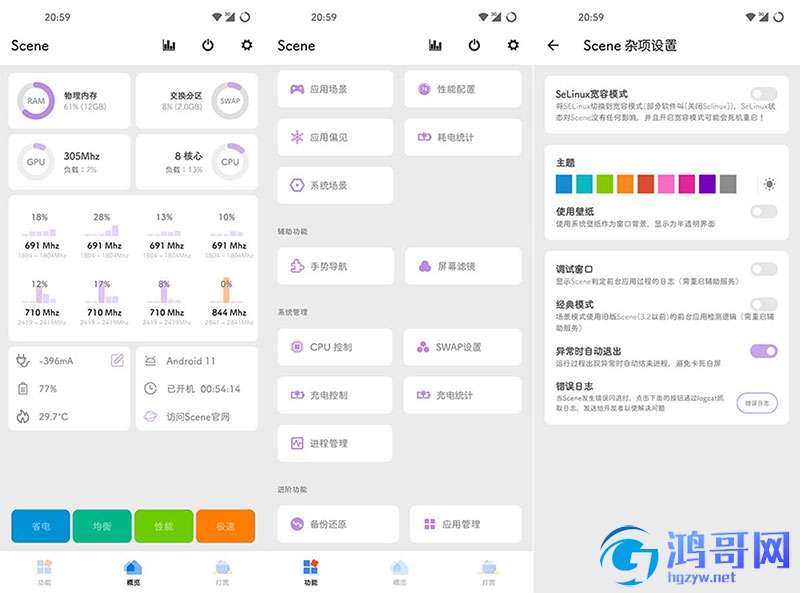800x593 pixels.
Task: Tap the icon for SWAP设置
Action: tap(423, 347)
